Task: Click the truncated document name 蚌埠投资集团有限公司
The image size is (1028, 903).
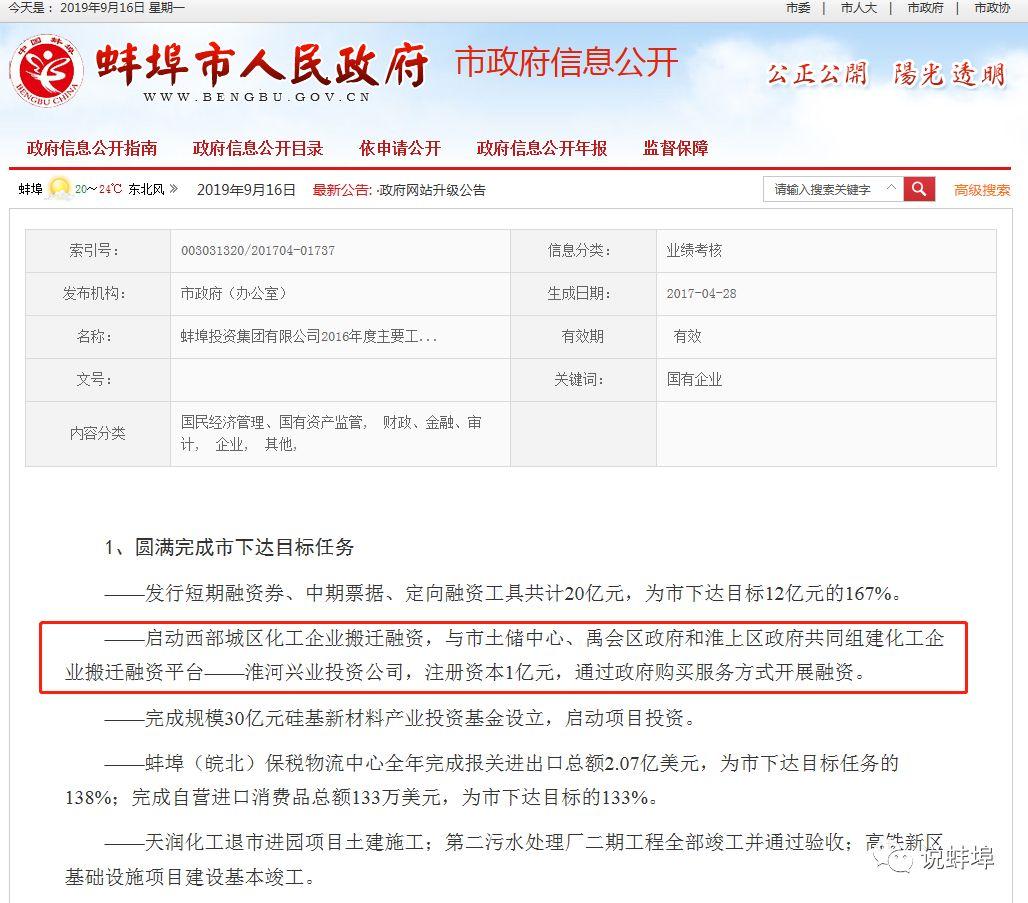Action: 308,337
